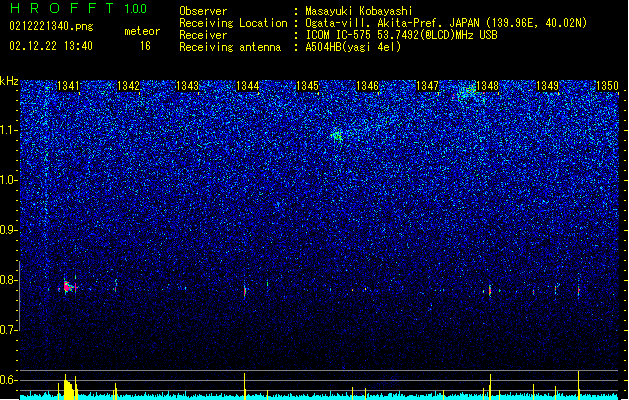Viewport: 629px width, 400px height.
Task: Click the 1.1 kHz frequency label
Action: click(9, 130)
